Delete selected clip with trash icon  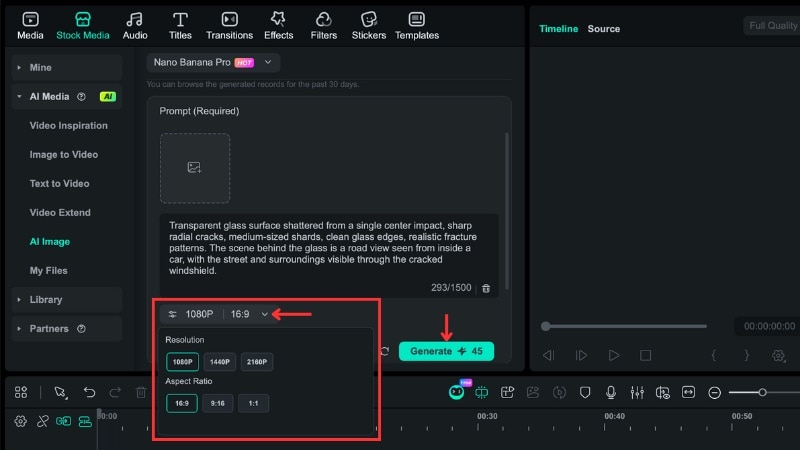pos(141,392)
